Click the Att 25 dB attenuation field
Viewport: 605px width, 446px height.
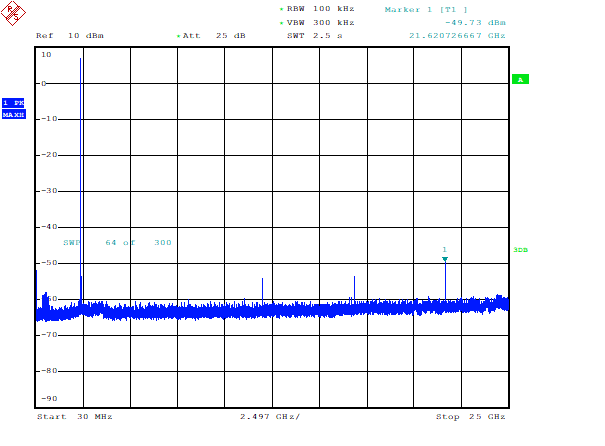coord(214,35)
